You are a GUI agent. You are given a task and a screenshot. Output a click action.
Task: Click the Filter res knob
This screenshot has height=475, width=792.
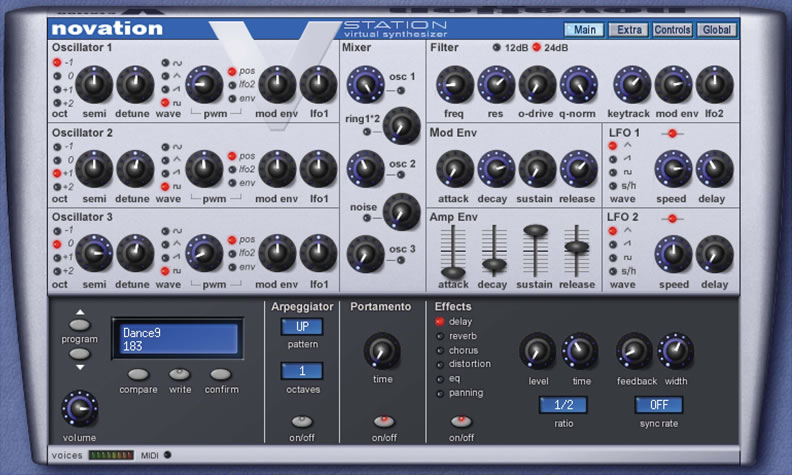pos(496,84)
